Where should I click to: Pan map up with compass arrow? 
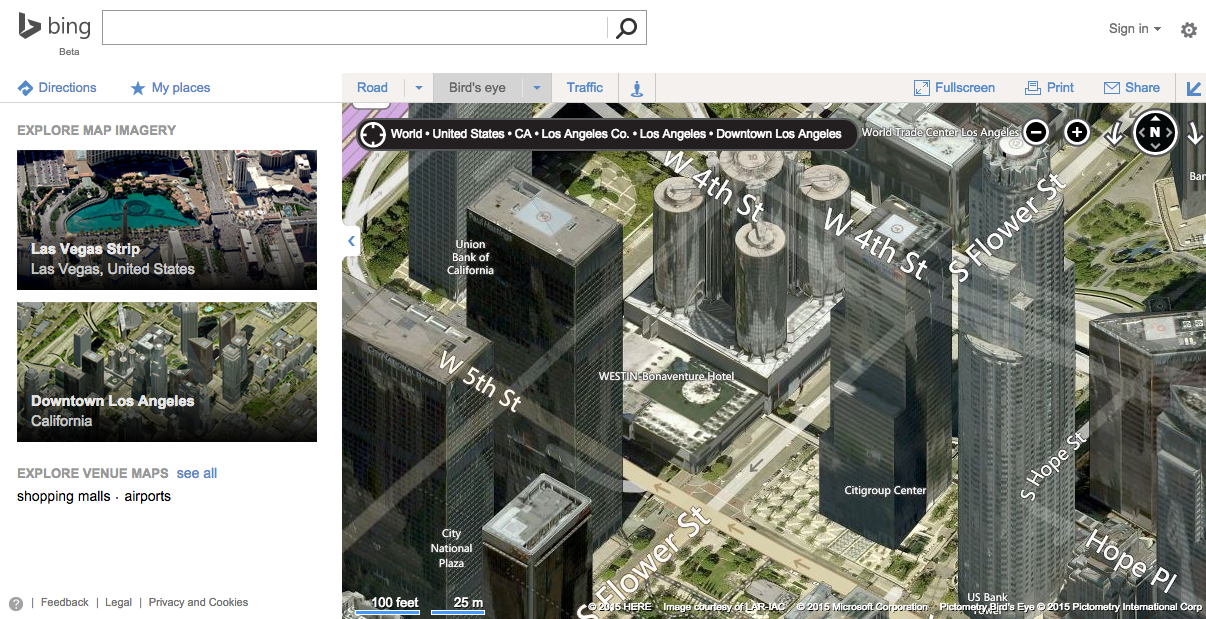1155,117
